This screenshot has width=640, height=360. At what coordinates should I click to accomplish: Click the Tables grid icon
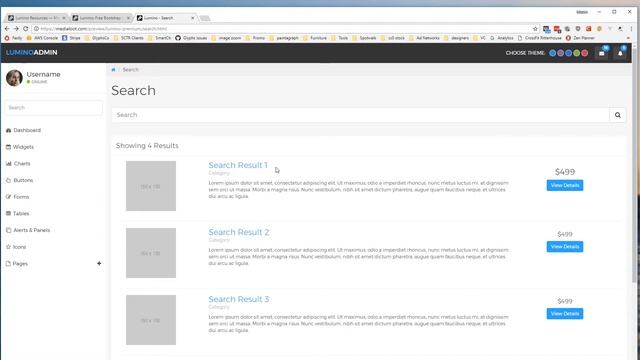pos(8,213)
